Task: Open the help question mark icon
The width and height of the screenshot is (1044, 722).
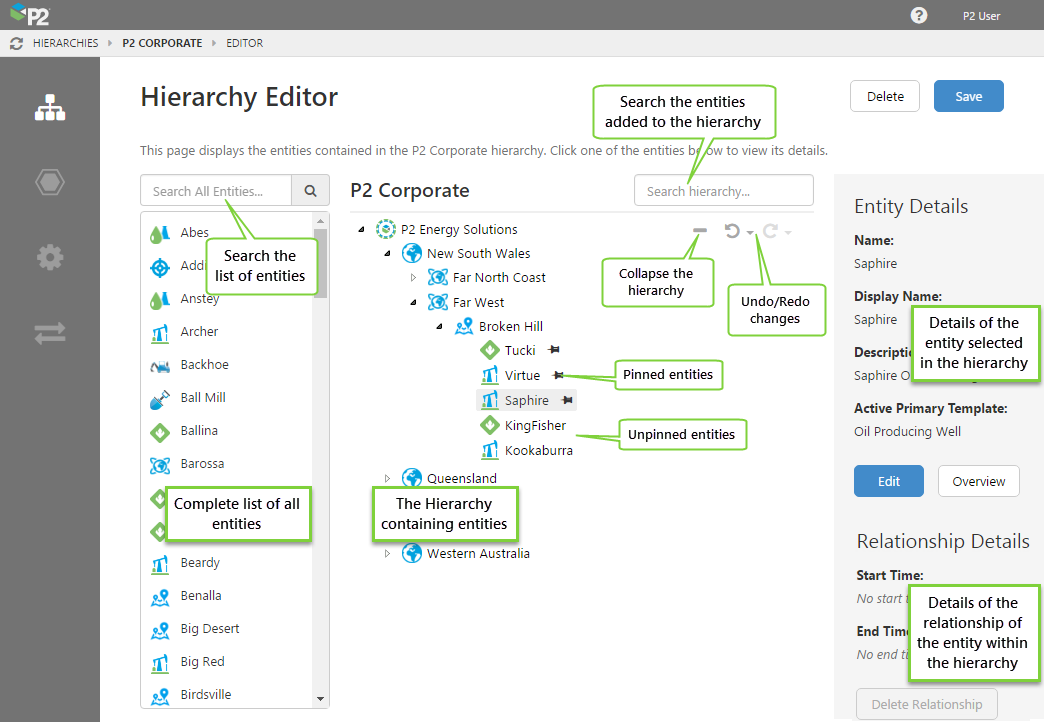Action: point(918,15)
